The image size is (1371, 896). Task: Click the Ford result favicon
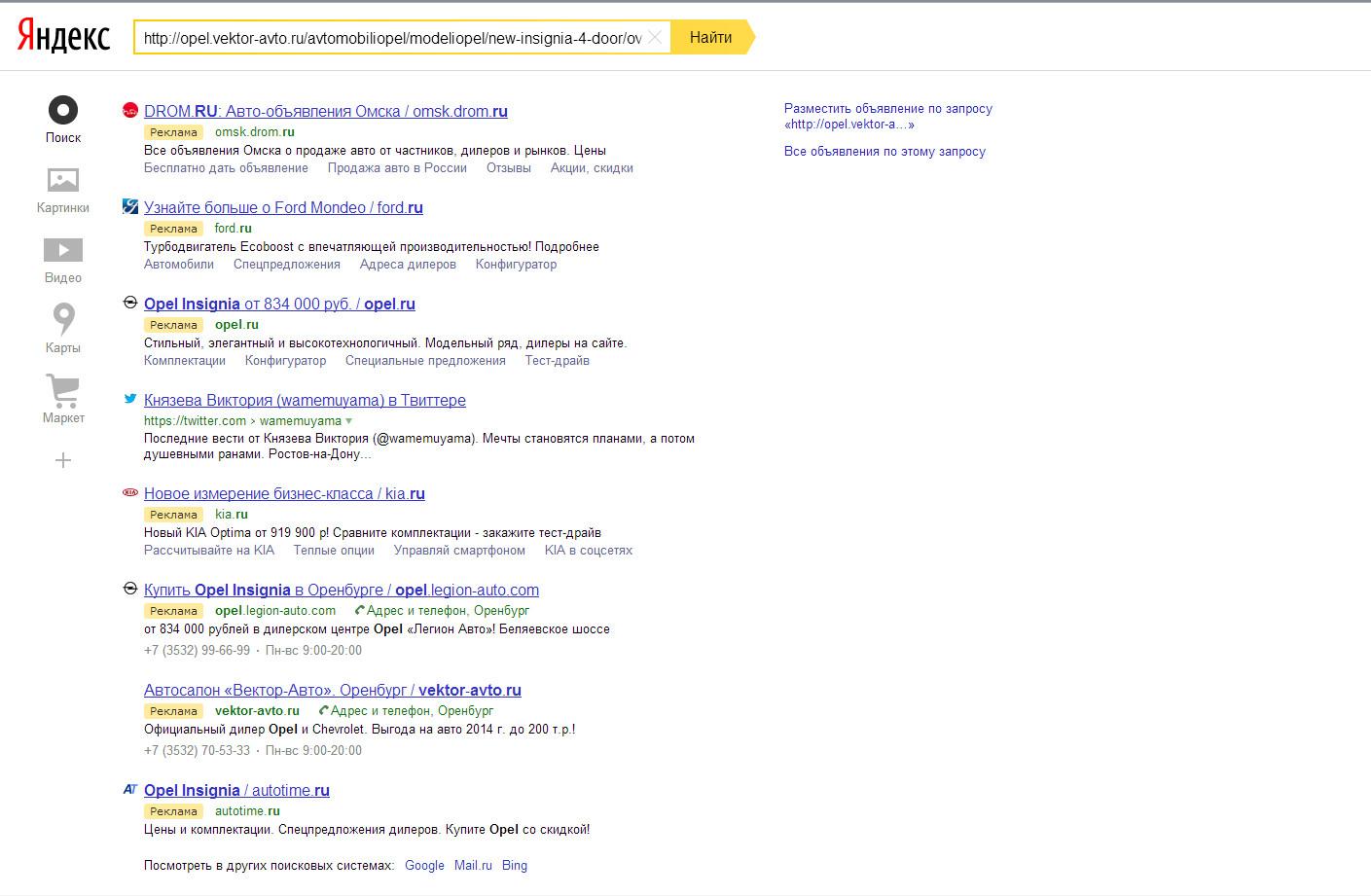130,206
